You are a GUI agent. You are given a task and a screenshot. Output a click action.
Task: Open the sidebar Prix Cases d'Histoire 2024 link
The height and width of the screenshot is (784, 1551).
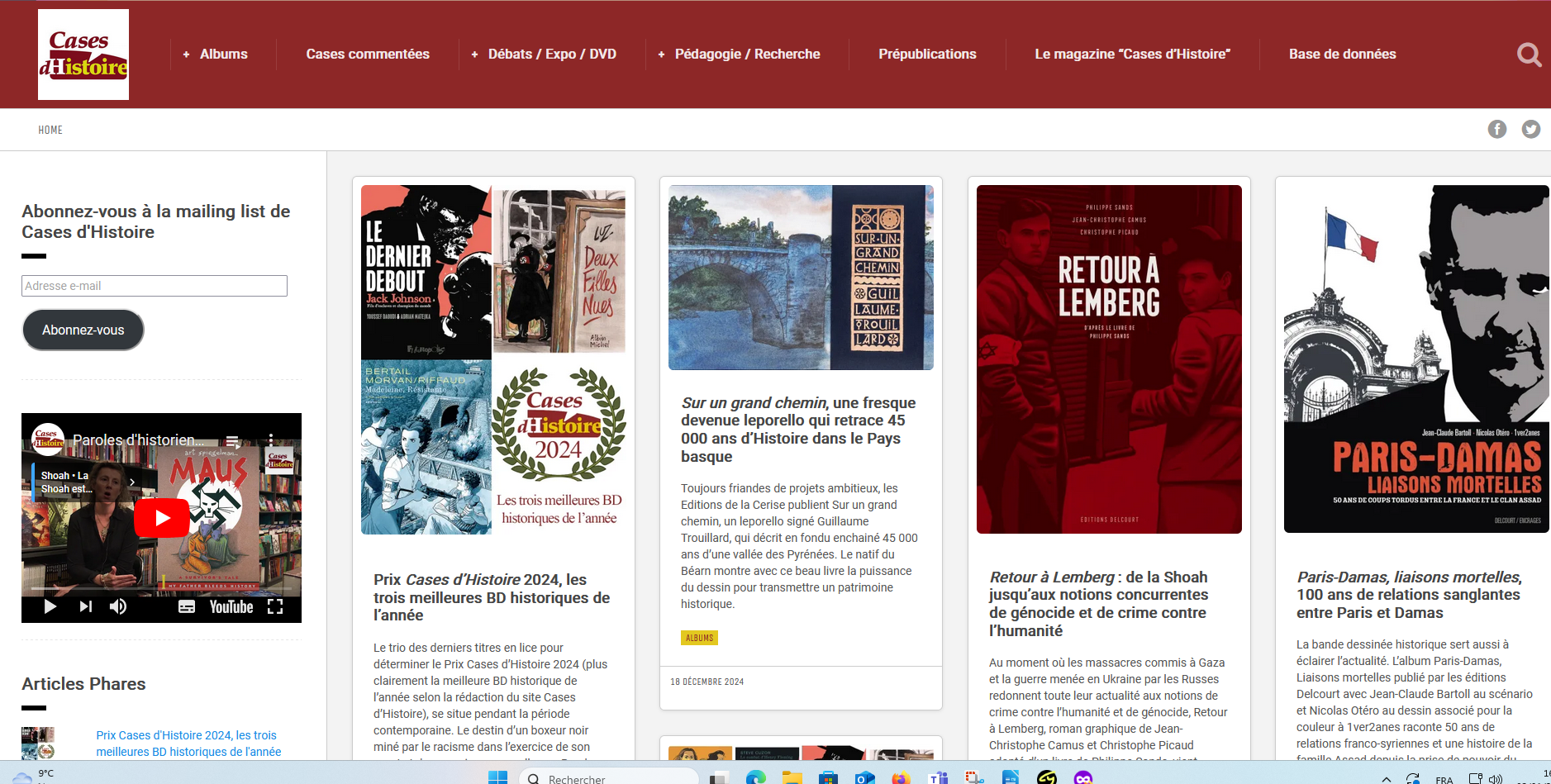[x=188, y=744]
